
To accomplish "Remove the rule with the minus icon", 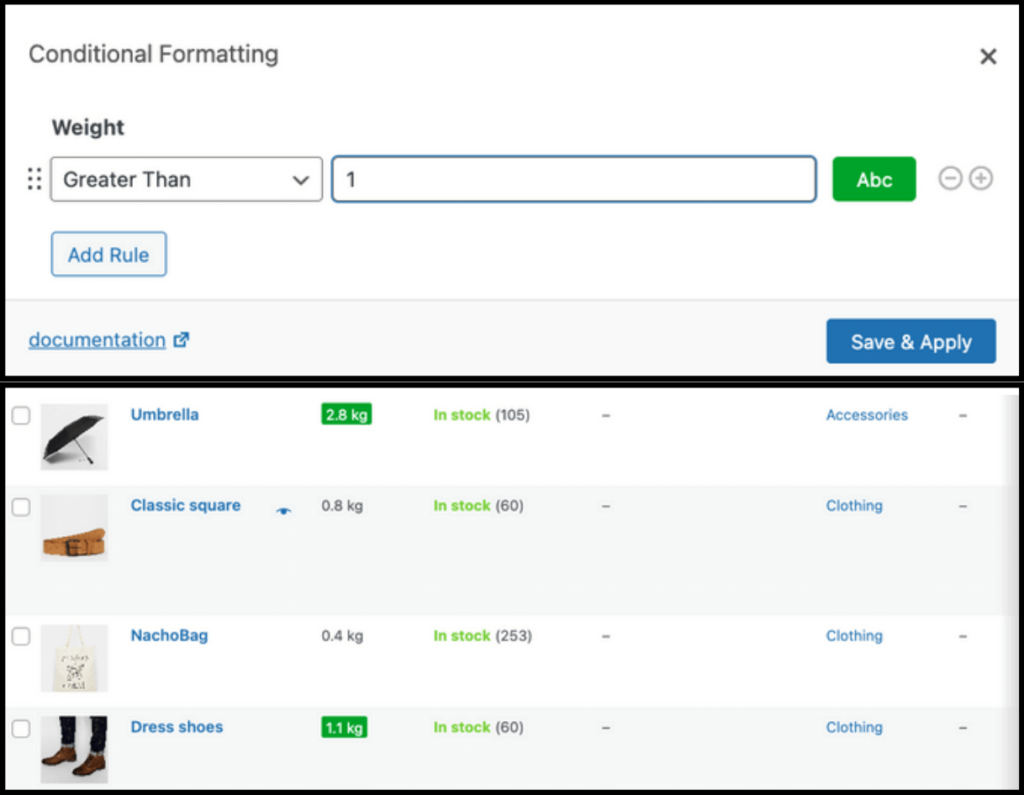I will (950, 179).
